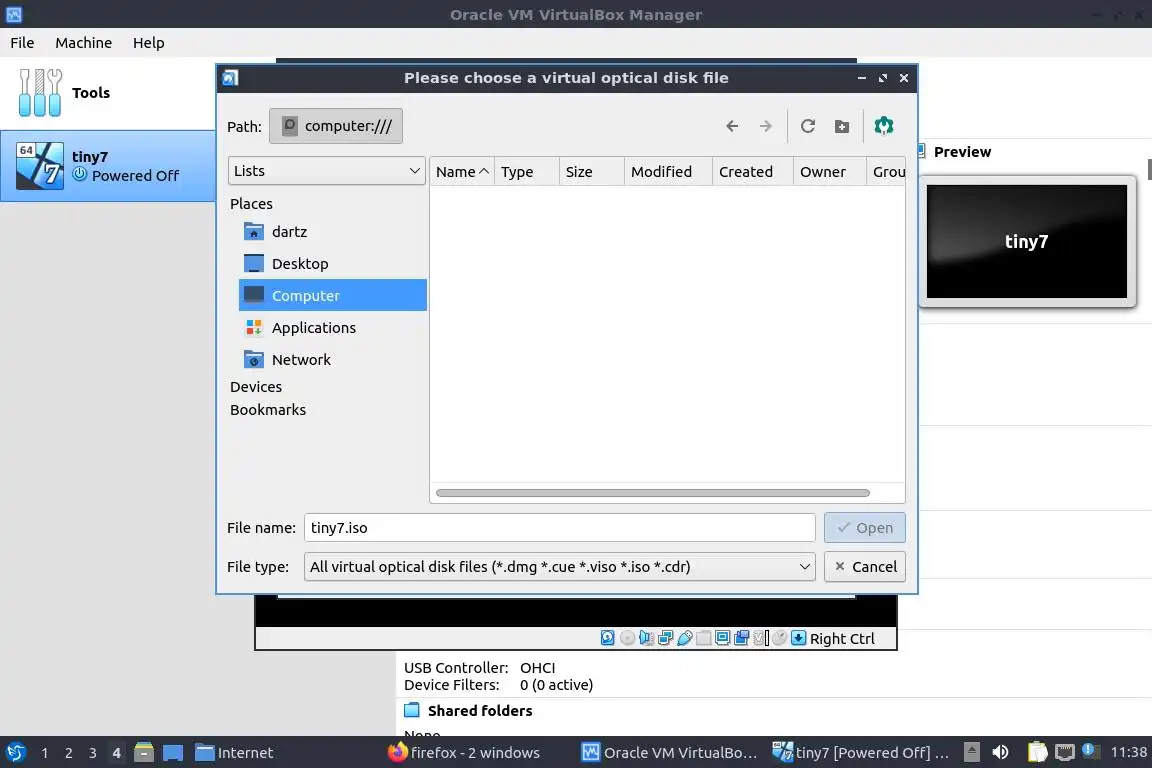Click the file manager drawer taskbar icon
Screen dimensions: 1152x768
tap(144, 752)
